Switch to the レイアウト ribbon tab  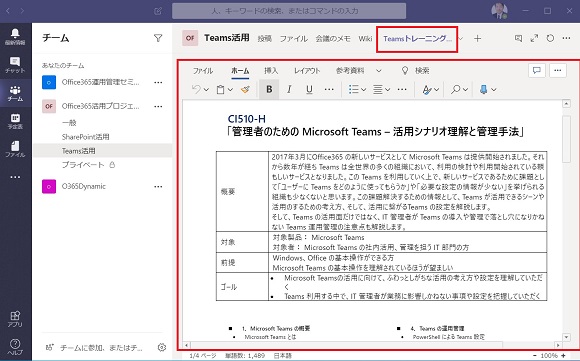point(307,71)
